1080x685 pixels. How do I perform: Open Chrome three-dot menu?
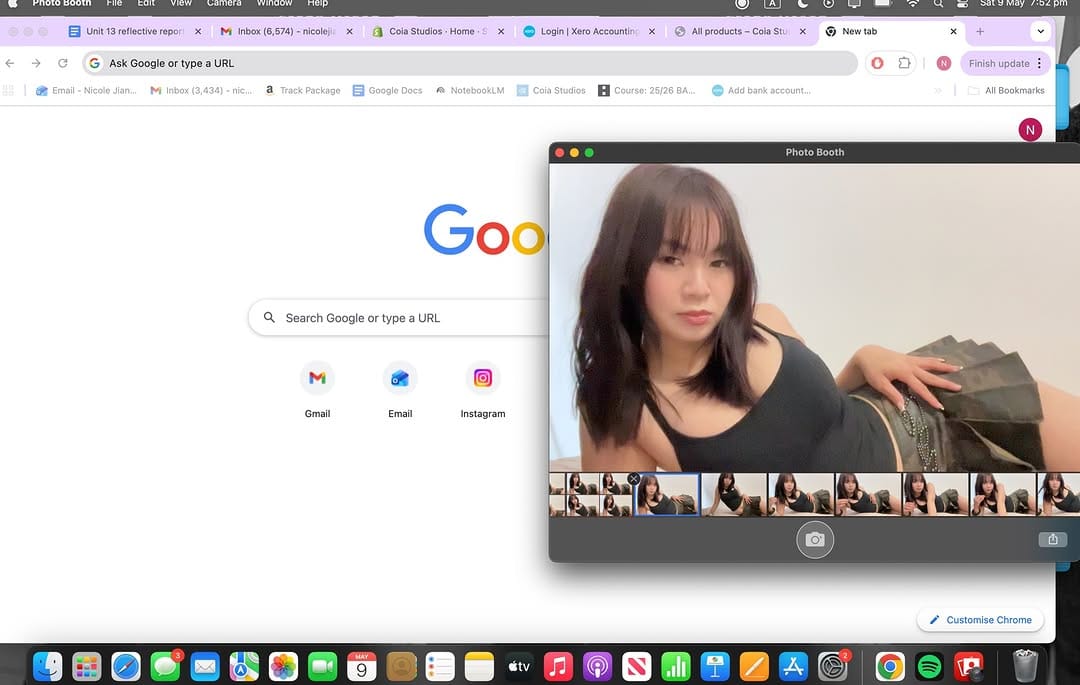[1039, 63]
